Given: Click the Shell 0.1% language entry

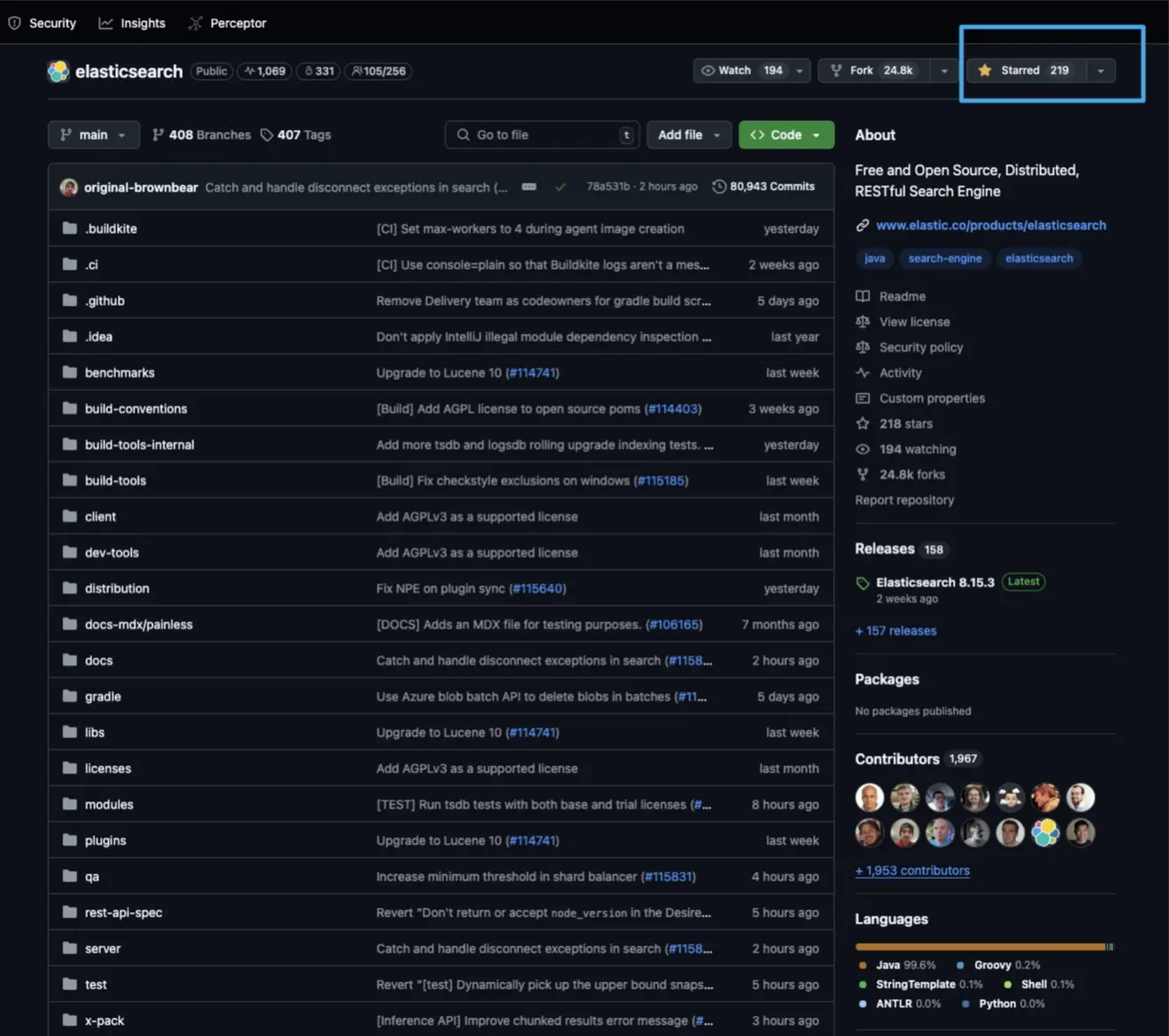Looking at the screenshot, I should point(1039,984).
